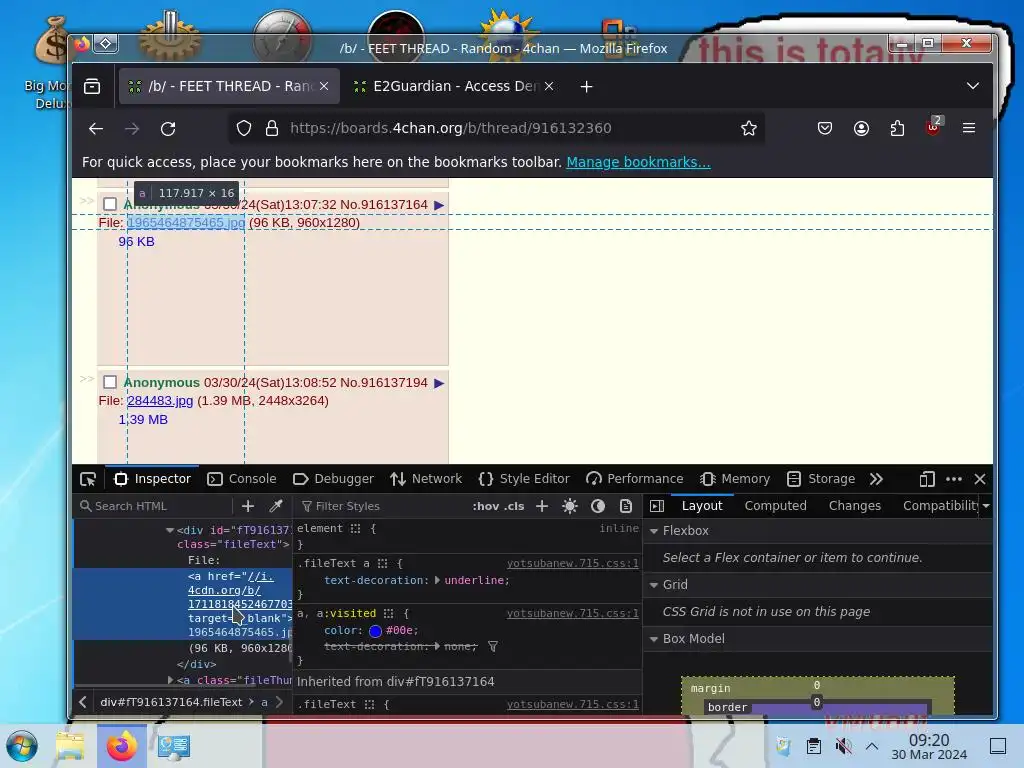Viewport: 1024px width, 768px height.
Task: Collapse the Flexbox section
Action: point(654,531)
